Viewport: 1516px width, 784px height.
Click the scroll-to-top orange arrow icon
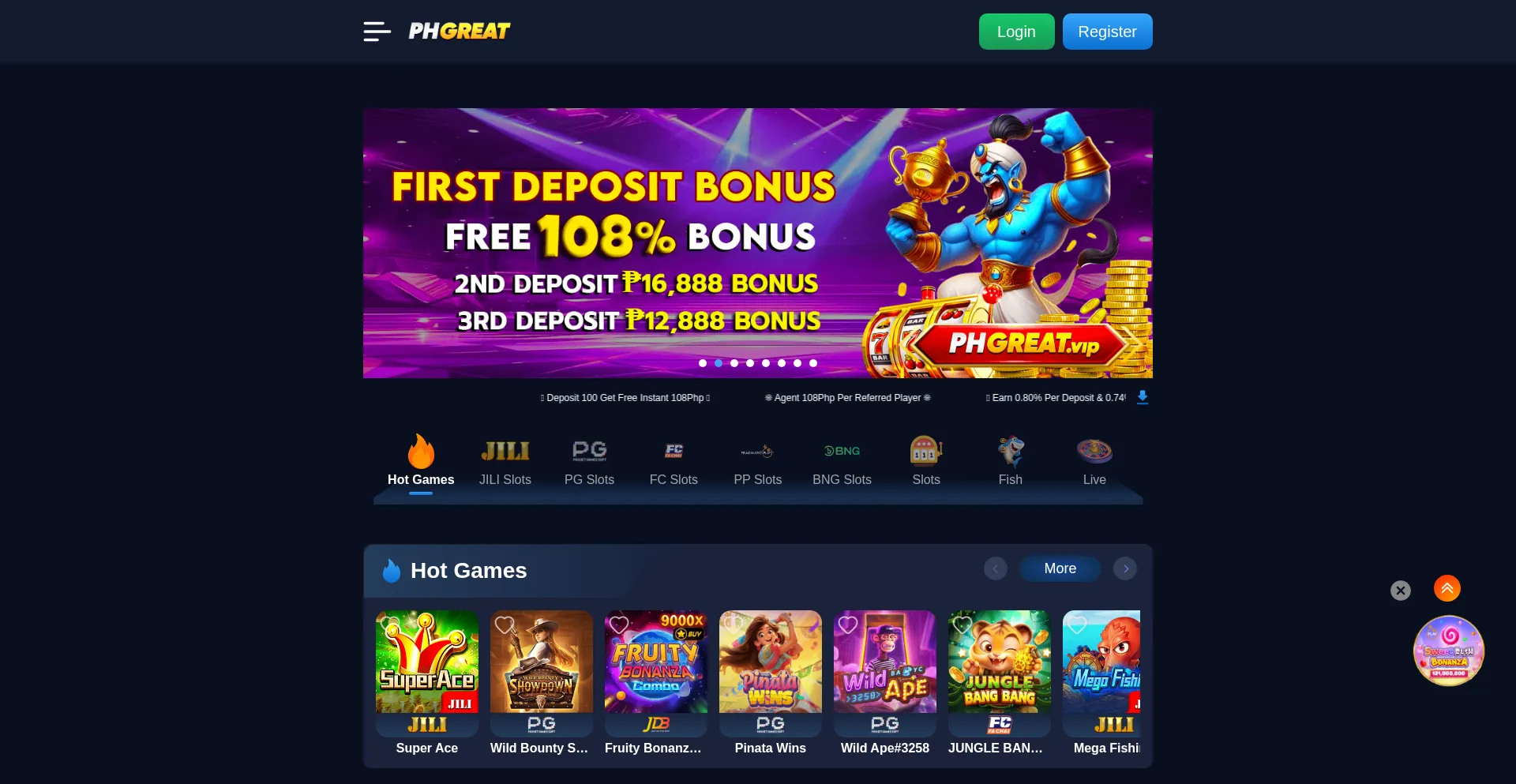1447,588
